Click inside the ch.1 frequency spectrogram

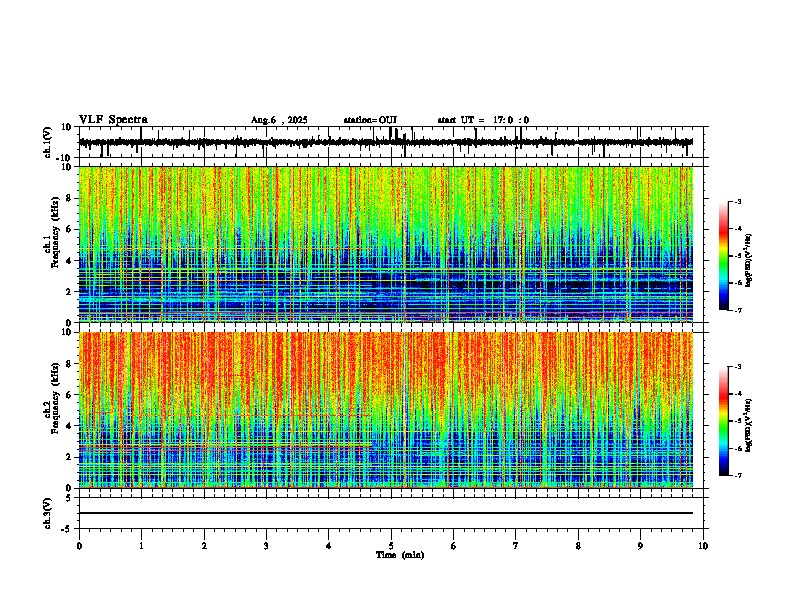[386, 244]
